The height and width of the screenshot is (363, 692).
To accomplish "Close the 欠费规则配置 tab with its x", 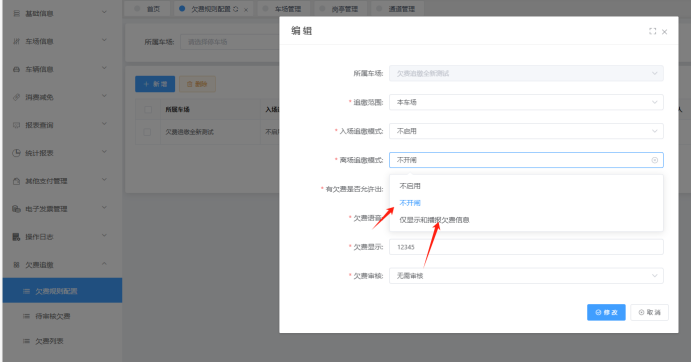I will tap(246, 10).
